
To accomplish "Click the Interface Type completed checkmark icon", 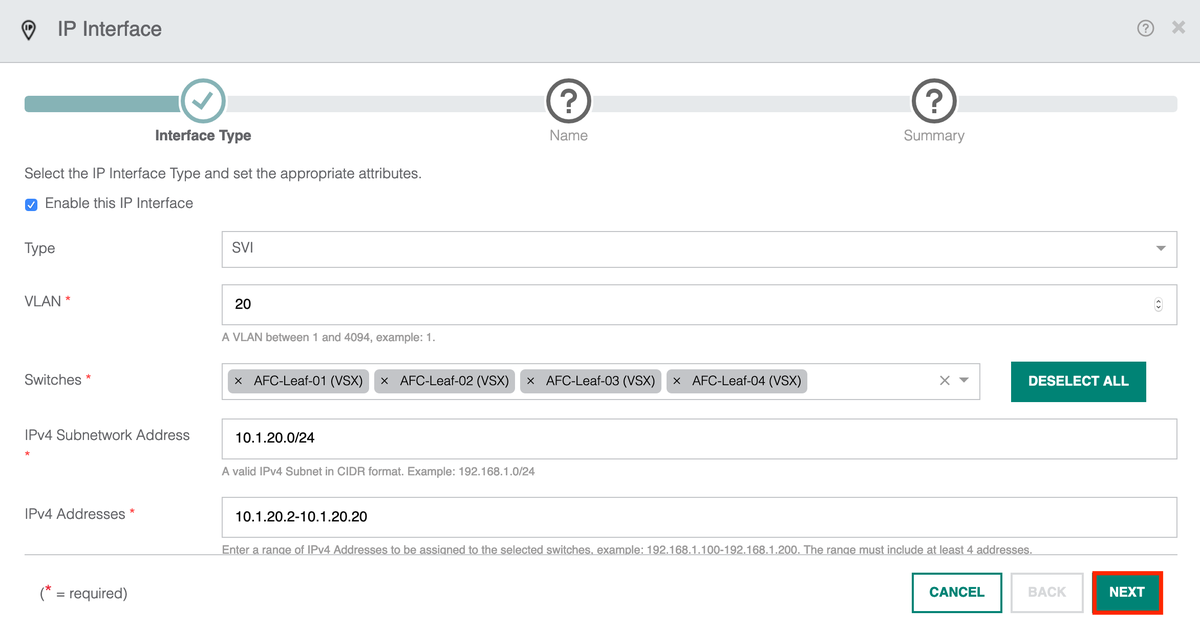I will [x=202, y=101].
